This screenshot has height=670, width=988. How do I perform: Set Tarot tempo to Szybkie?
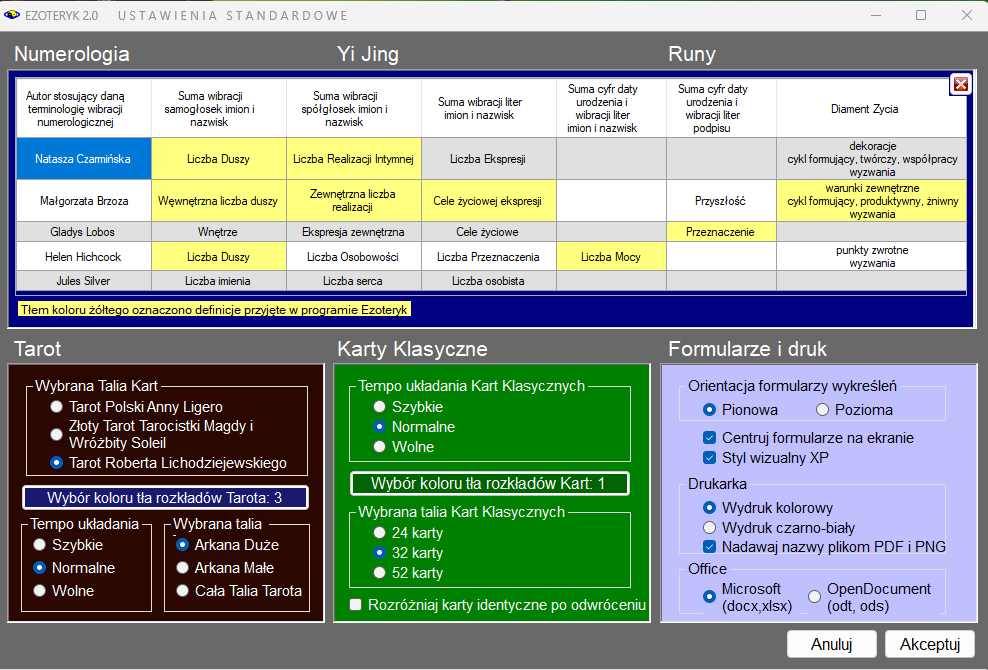40,545
